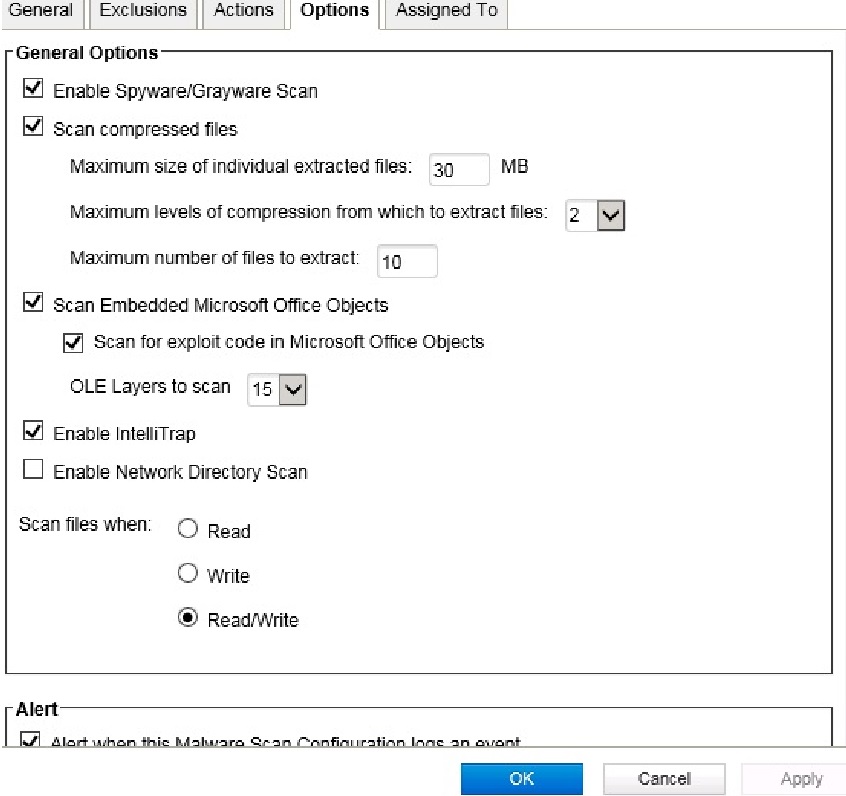Choose the Write scan option
846x796 pixels.
coord(187,574)
